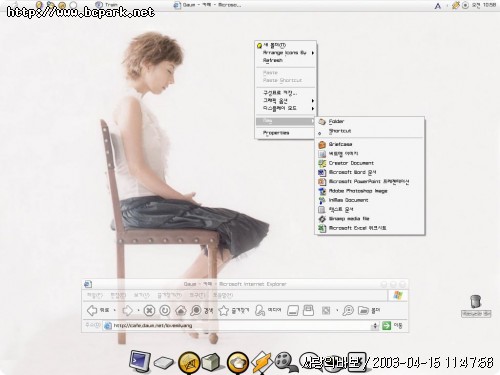The height and width of the screenshot is (375, 500).
Task: Open the 도움말 menu in Internet Explorer
Action: tap(223, 295)
